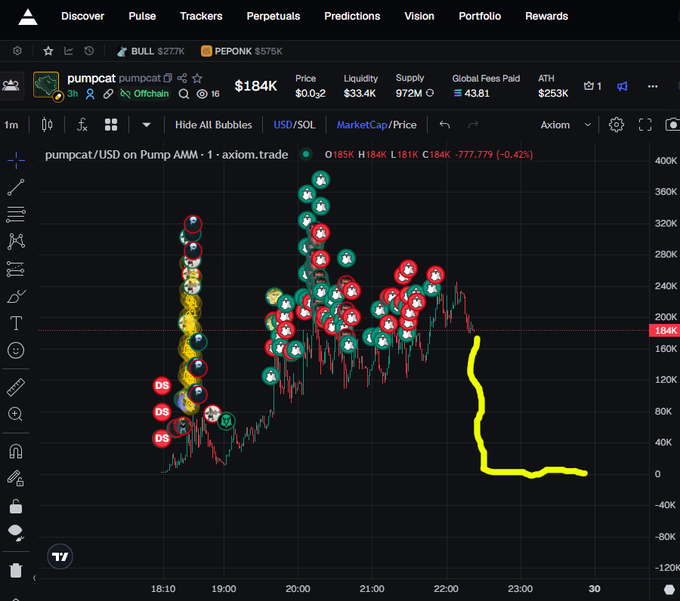
Task: Select the brush drawing tool
Action: 16,297
